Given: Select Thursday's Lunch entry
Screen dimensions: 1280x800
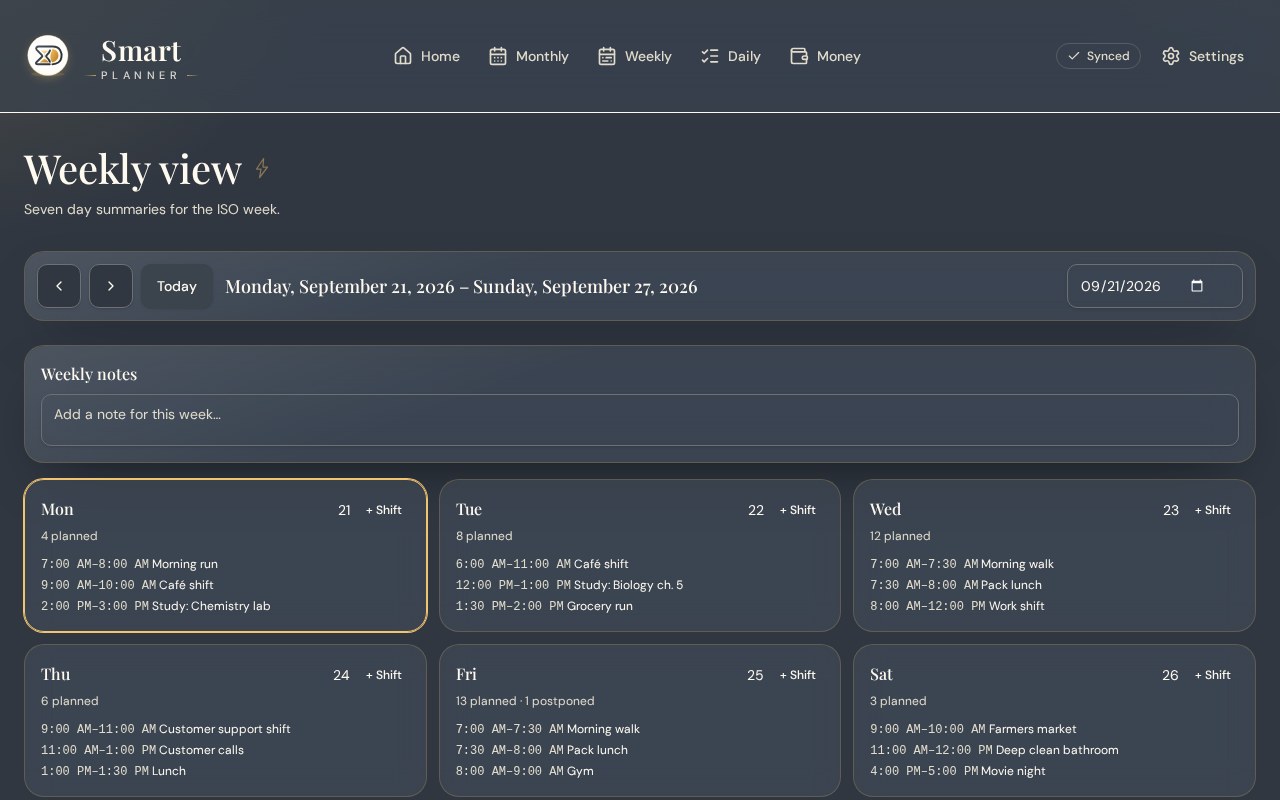Looking at the screenshot, I should click(113, 771).
